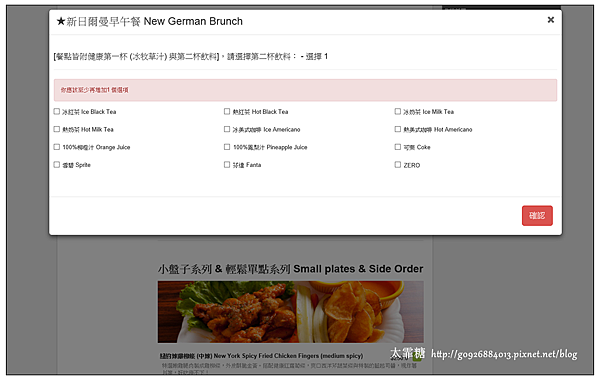Tick the Sprite checkbox
Screen dimensions: 600x380
coord(57,165)
